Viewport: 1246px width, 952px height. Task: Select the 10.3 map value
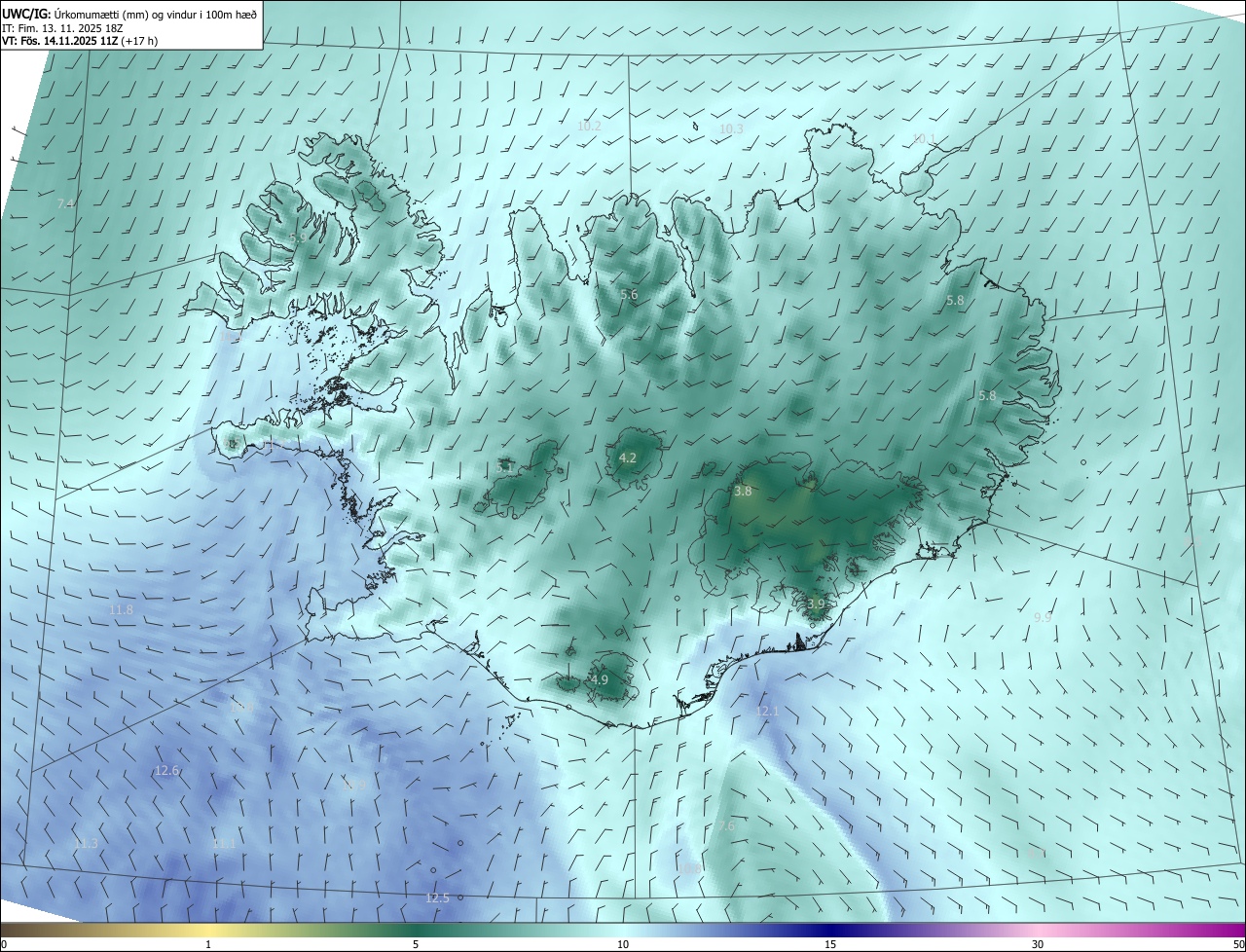click(x=731, y=129)
